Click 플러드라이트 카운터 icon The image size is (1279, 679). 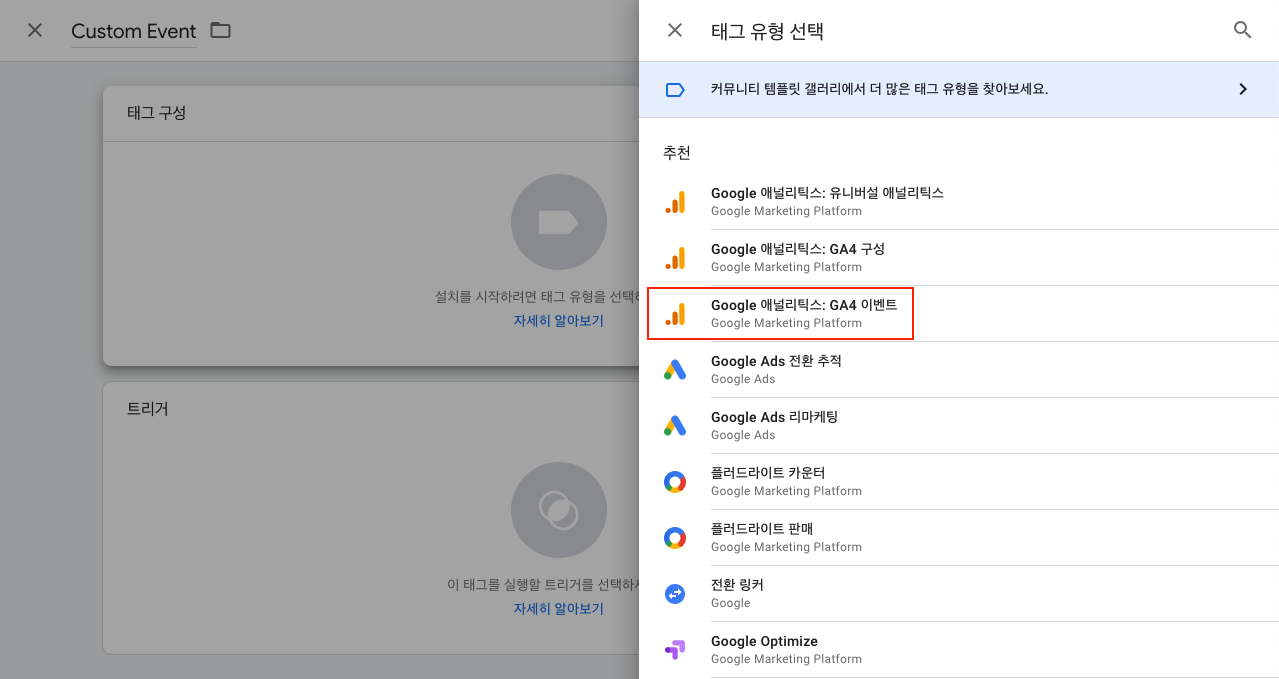[675, 482]
